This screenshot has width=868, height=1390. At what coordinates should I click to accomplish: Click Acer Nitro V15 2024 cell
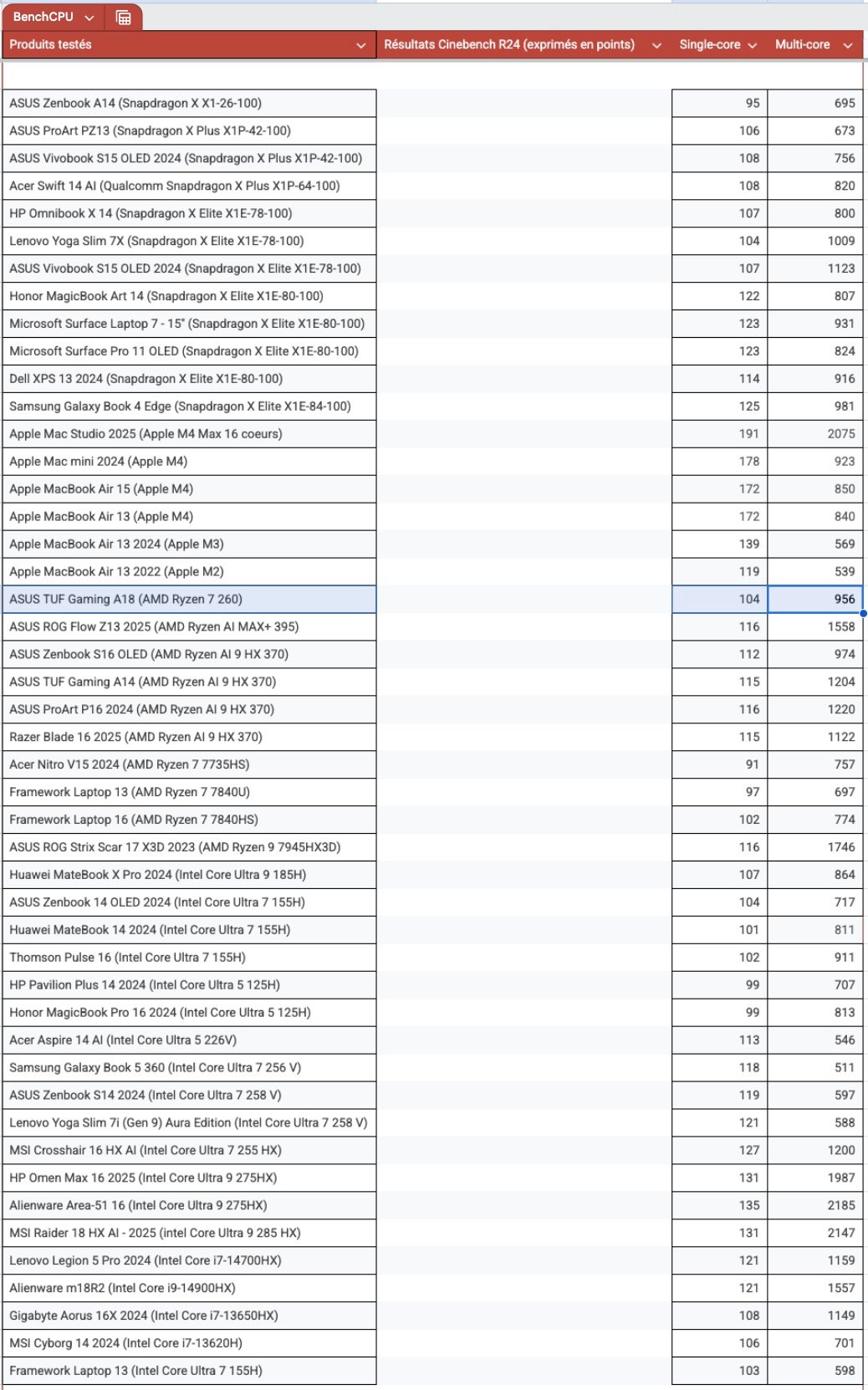tap(189, 765)
